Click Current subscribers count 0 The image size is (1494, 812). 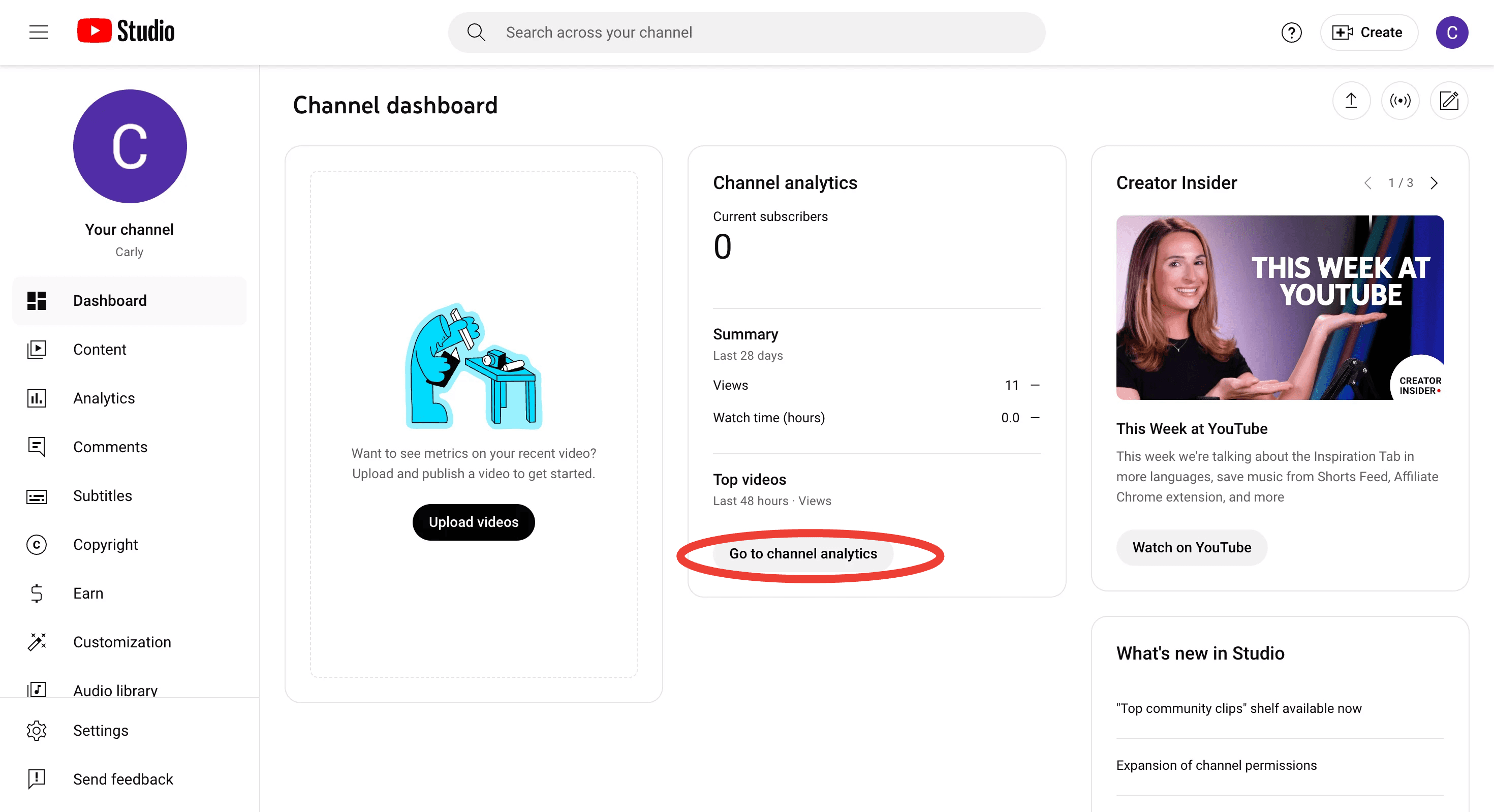click(x=723, y=246)
